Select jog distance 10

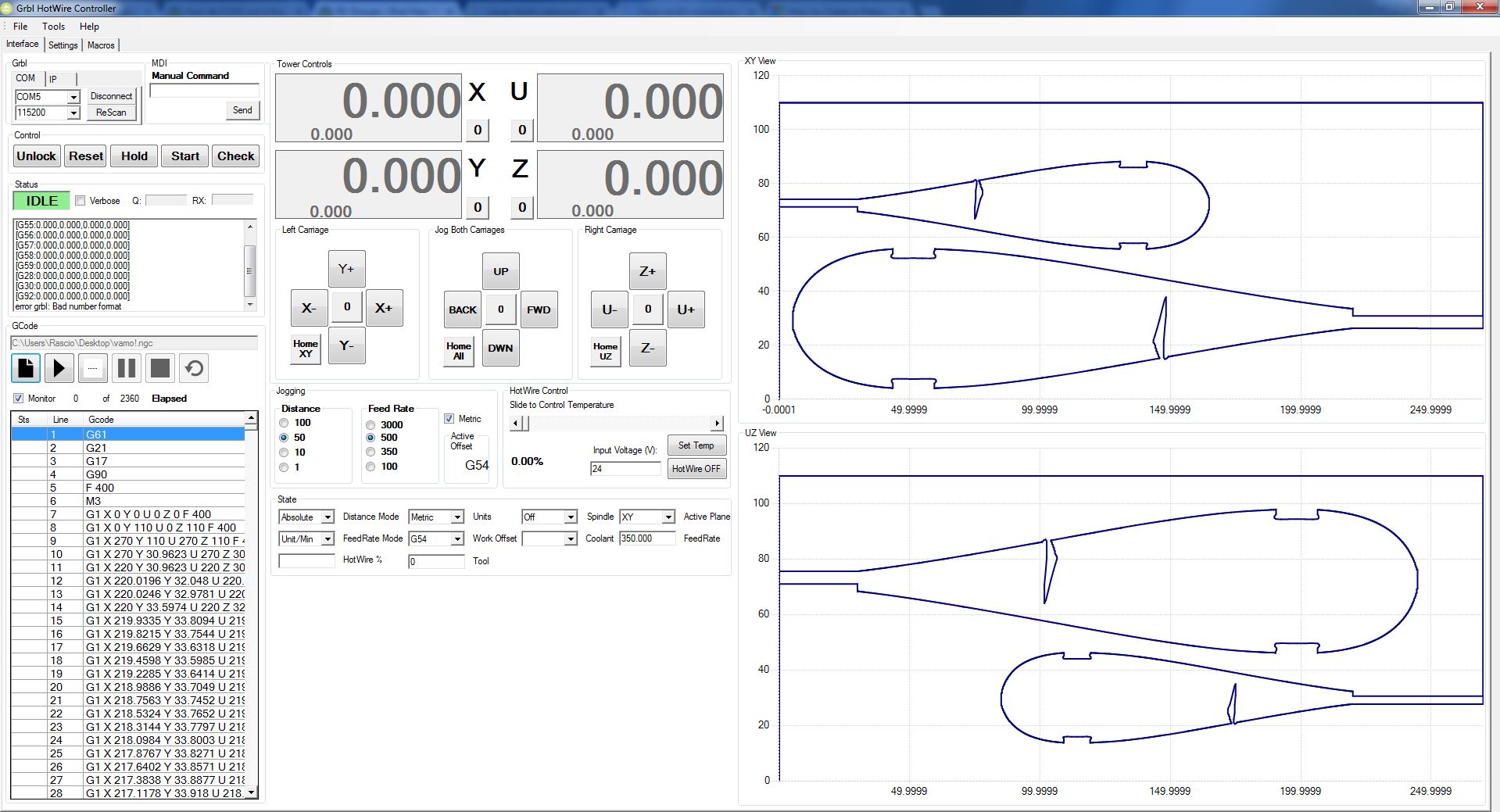point(284,453)
